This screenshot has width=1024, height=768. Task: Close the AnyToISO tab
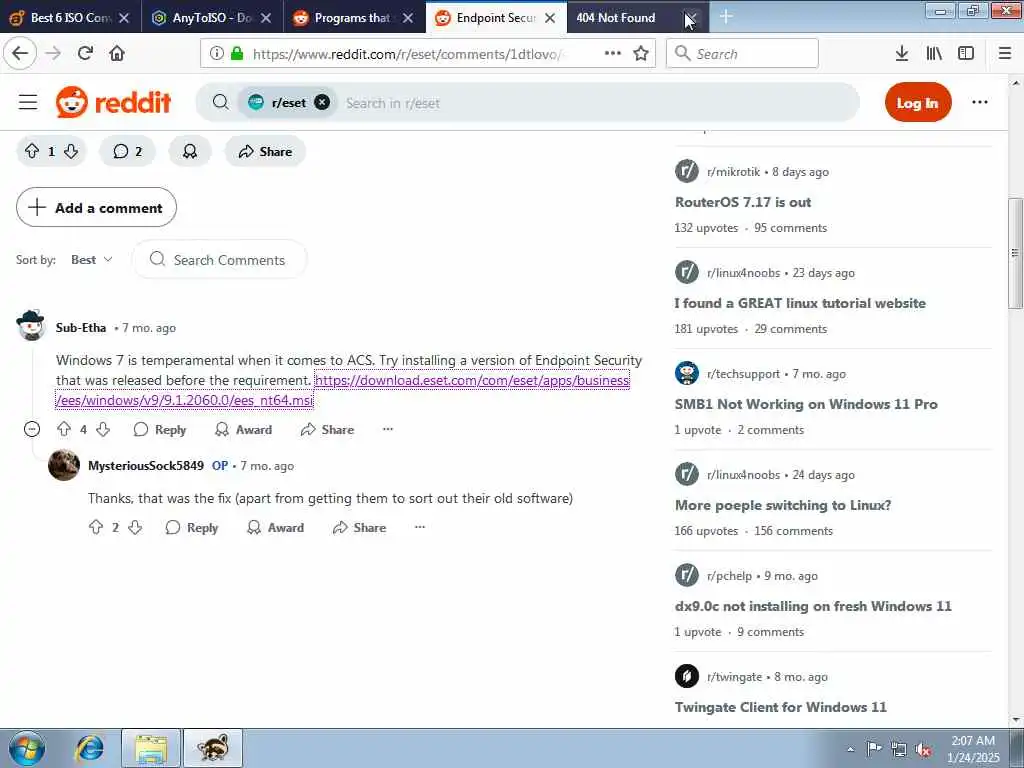pyautogui.click(x=266, y=18)
